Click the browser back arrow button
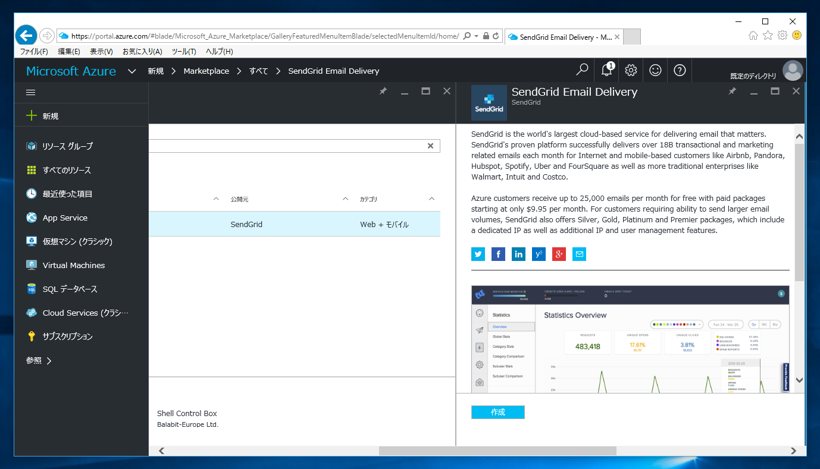The height and width of the screenshot is (469, 820). point(26,36)
